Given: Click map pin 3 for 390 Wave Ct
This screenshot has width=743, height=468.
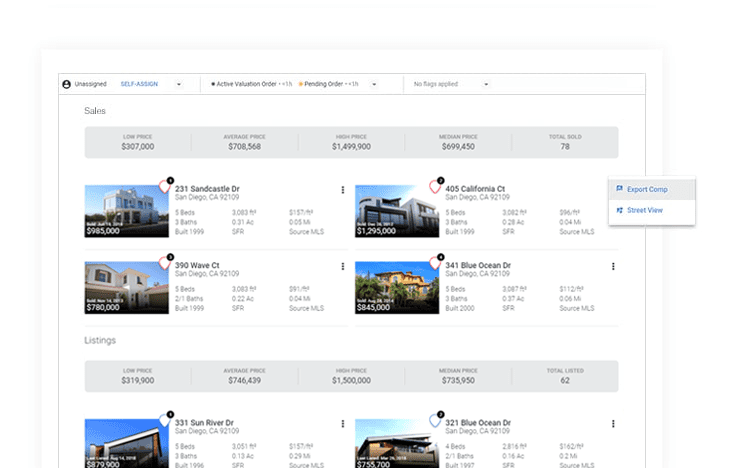Looking at the screenshot, I should pyautogui.click(x=165, y=262).
